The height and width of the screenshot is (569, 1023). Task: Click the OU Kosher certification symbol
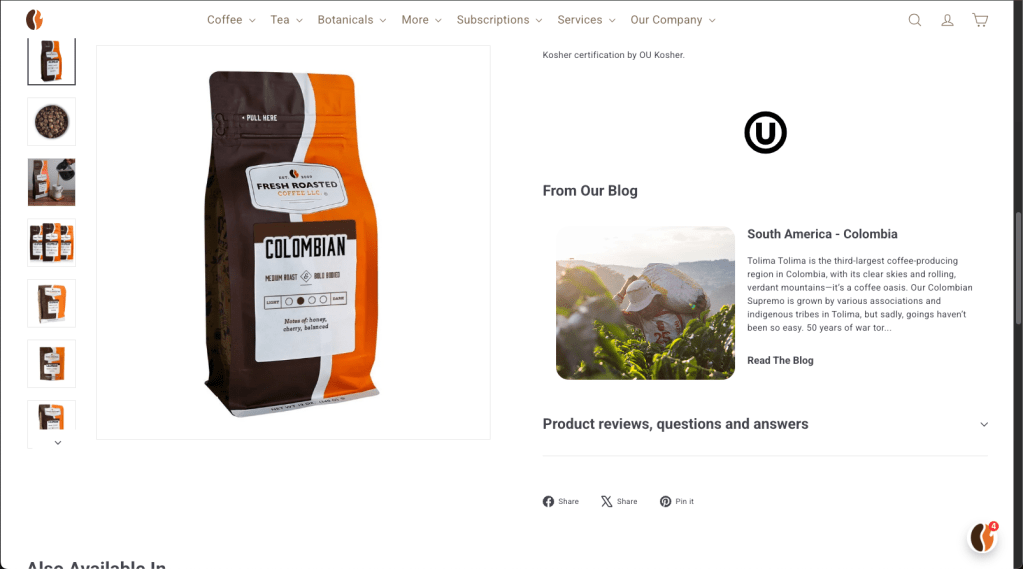[765, 132]
